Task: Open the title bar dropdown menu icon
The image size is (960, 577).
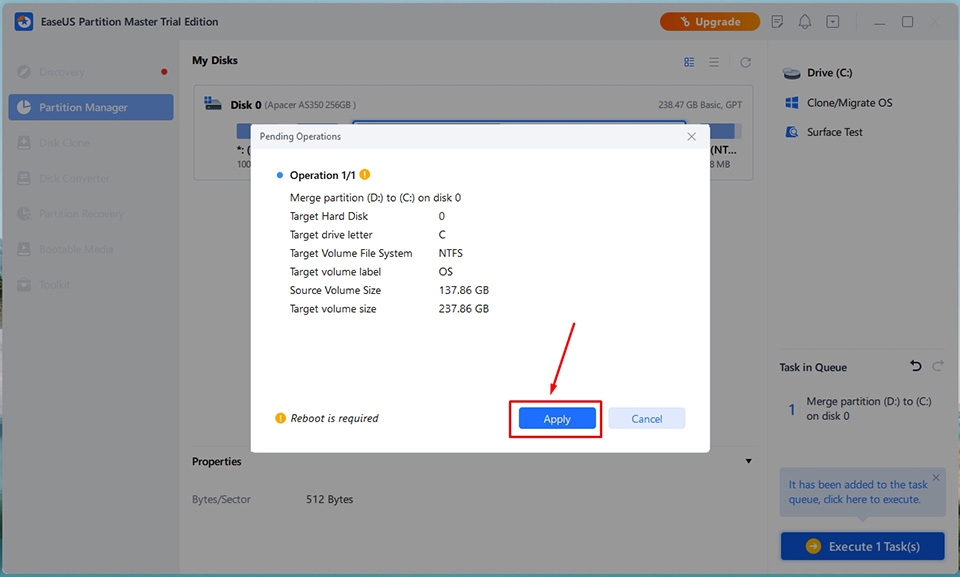Action: click(833, 22)
